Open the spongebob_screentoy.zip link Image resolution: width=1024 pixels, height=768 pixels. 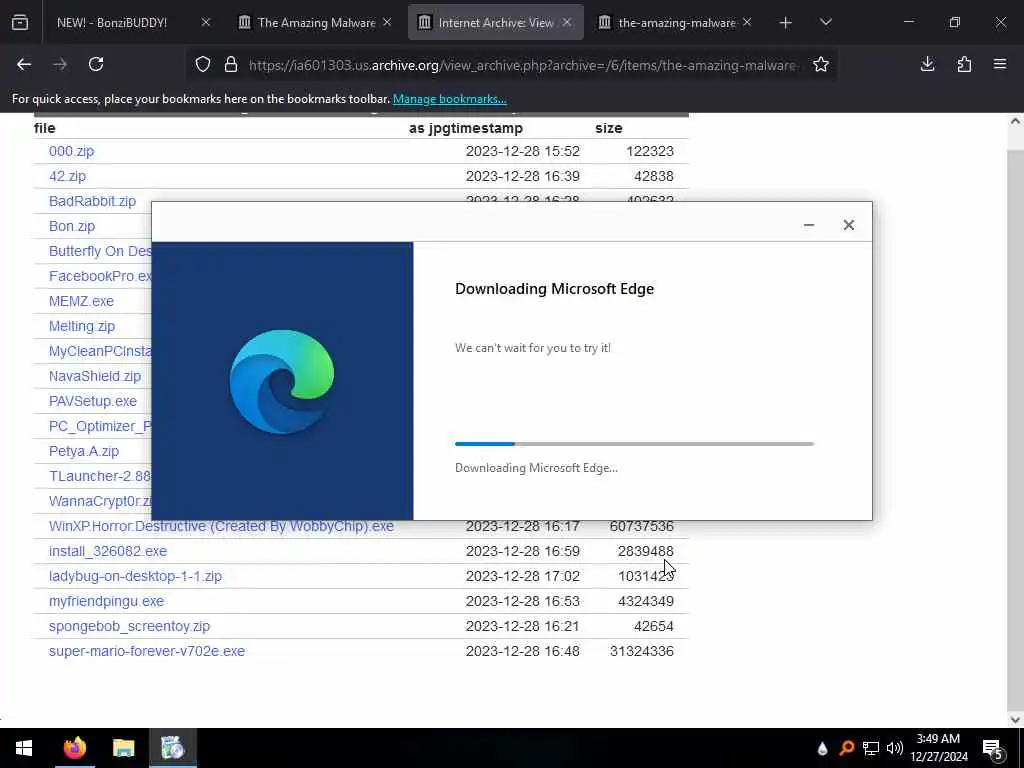coord(129,626)
